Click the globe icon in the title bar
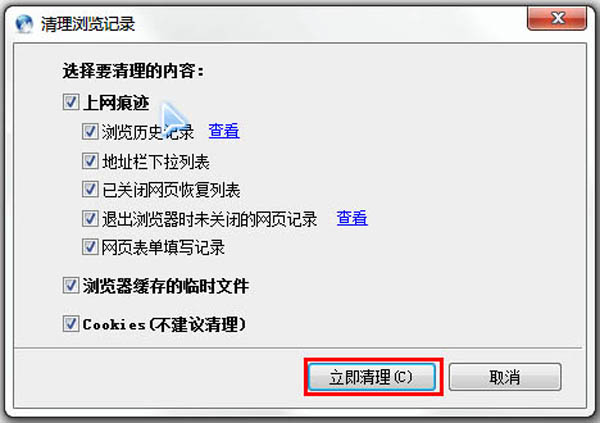Screen dimensions: 600x423 click(x=24, y=24)
